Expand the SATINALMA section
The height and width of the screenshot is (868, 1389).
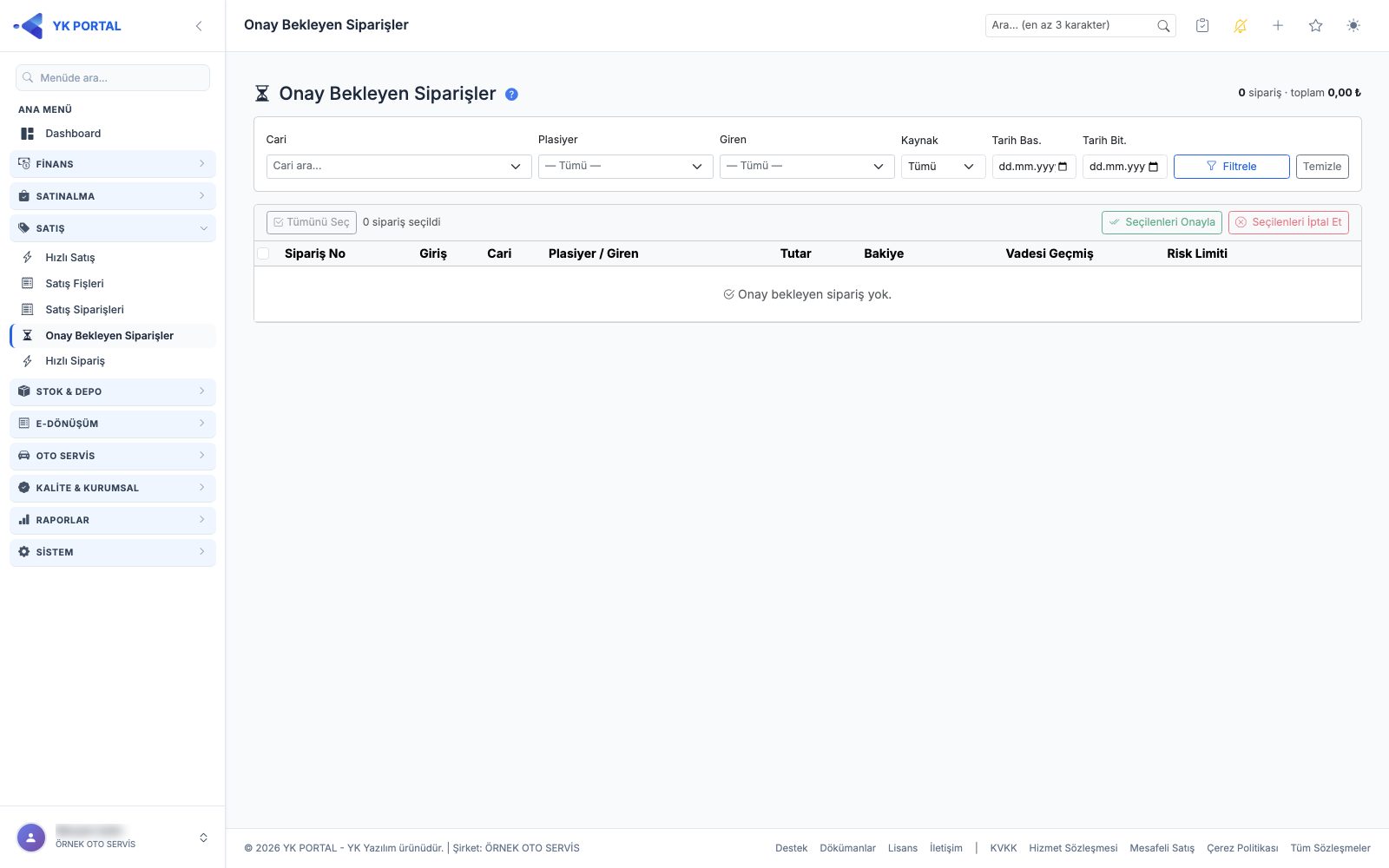[x=113, y=196]
